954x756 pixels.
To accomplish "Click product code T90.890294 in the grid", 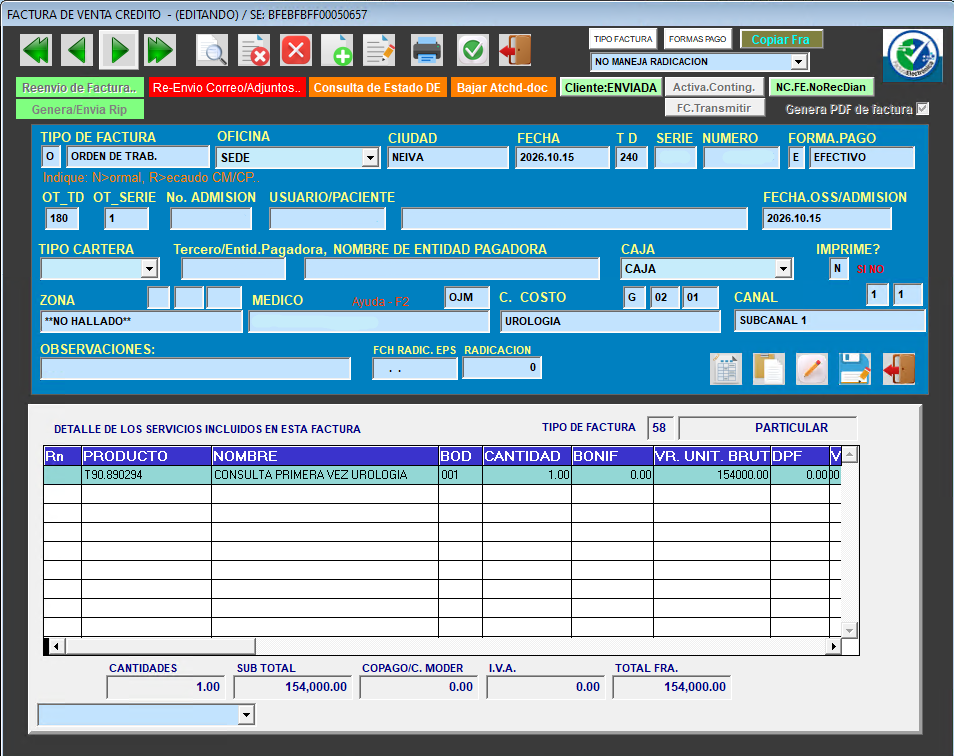I will tap(146, 475).
